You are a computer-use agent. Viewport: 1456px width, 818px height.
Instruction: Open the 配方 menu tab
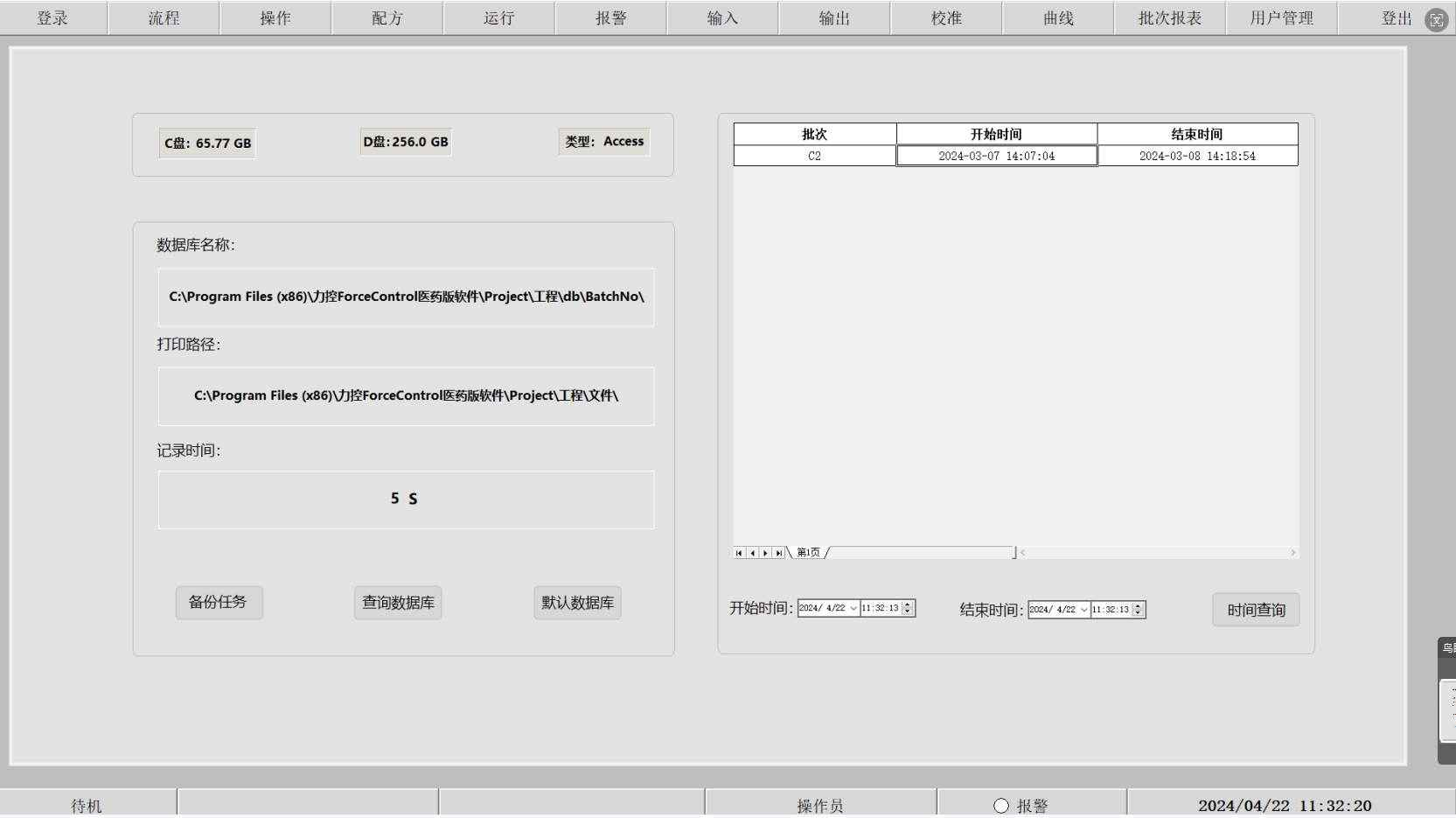point(387,18)
